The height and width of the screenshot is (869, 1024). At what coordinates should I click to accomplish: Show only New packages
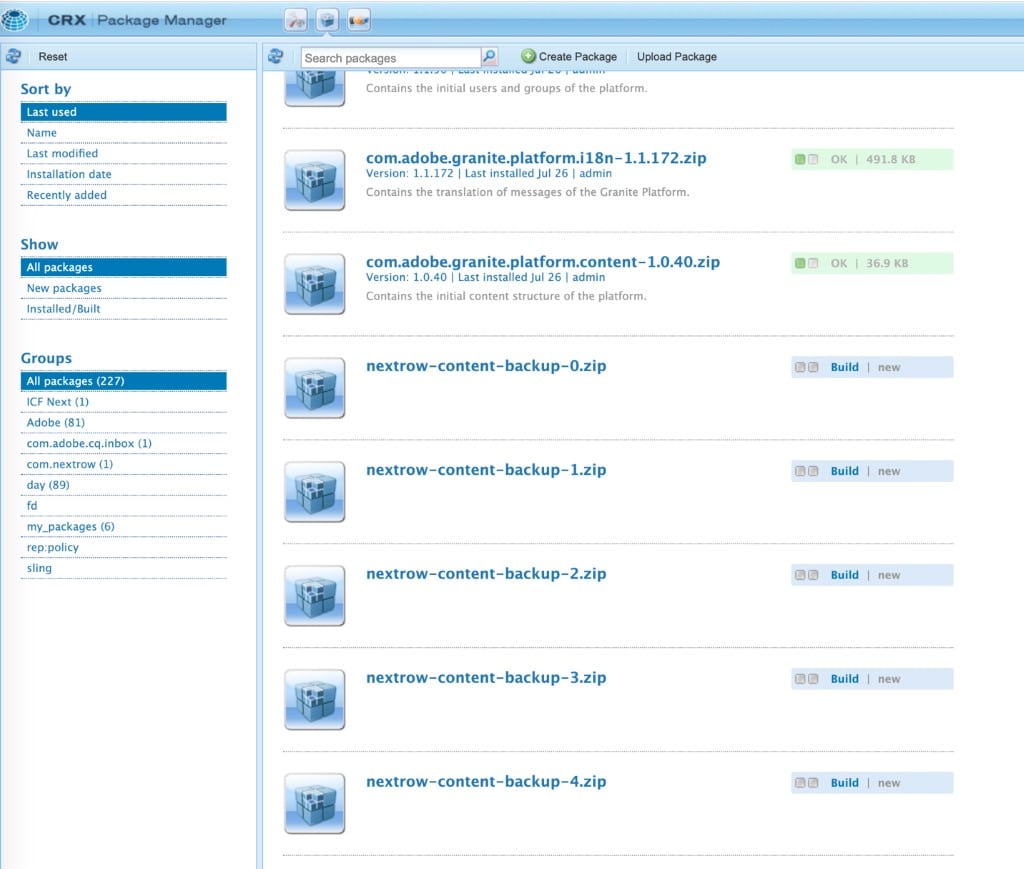(123, 288)
